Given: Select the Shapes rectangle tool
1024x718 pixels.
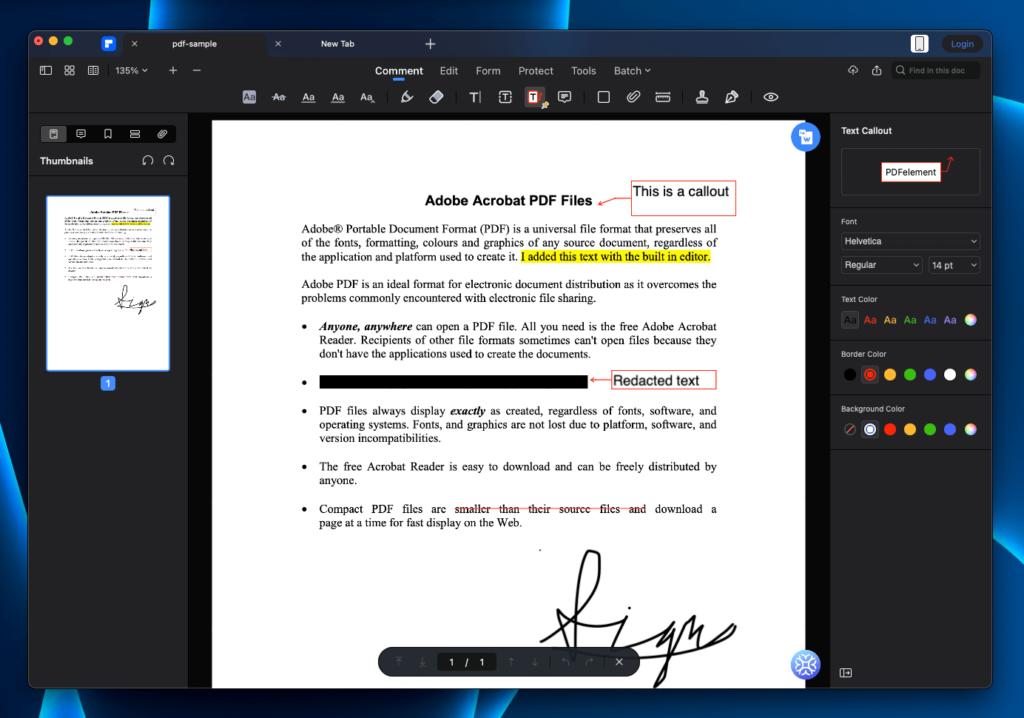Looking at the screenshot, I should point(603,97).
